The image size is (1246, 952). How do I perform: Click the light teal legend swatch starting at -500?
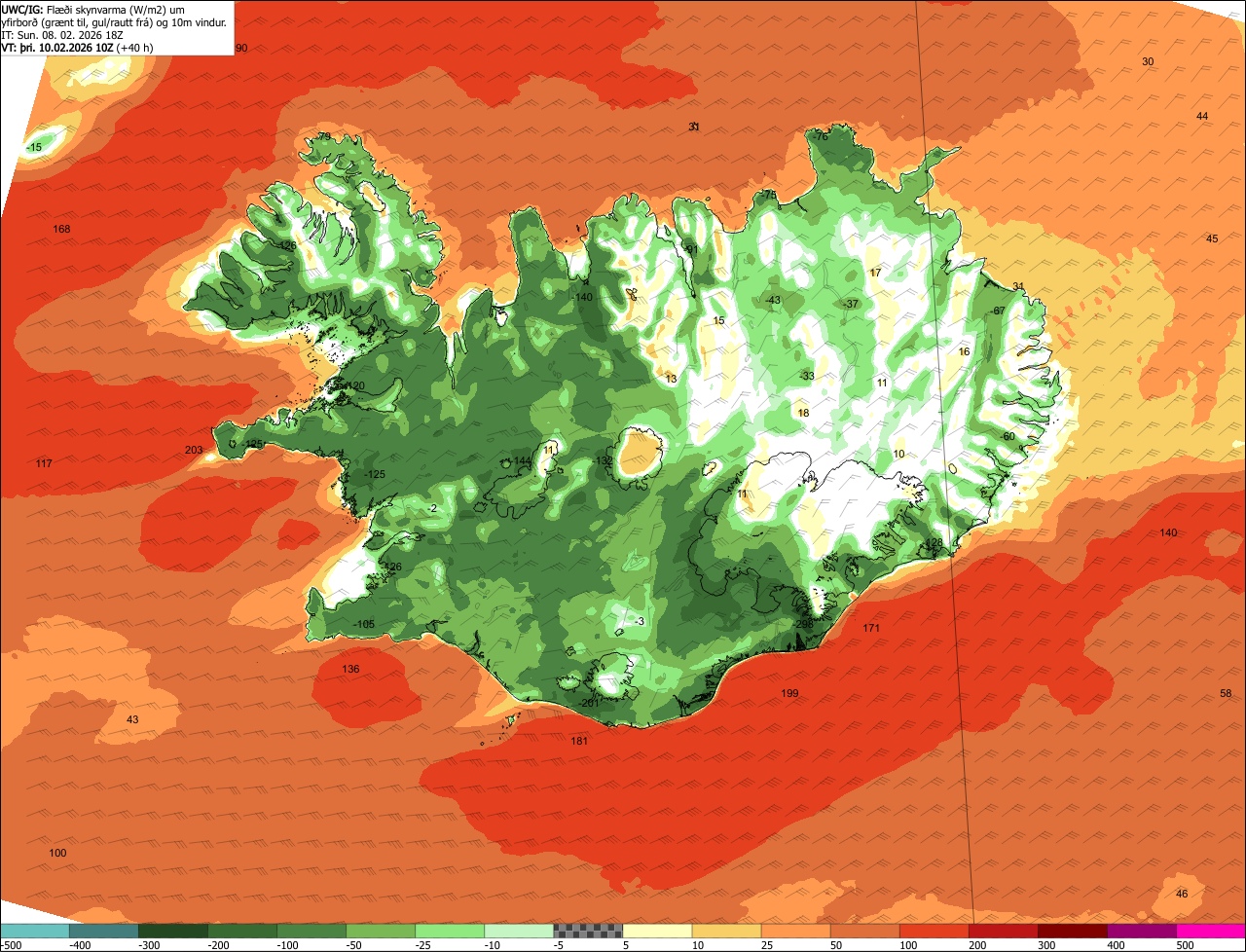[x=35, y=931]
